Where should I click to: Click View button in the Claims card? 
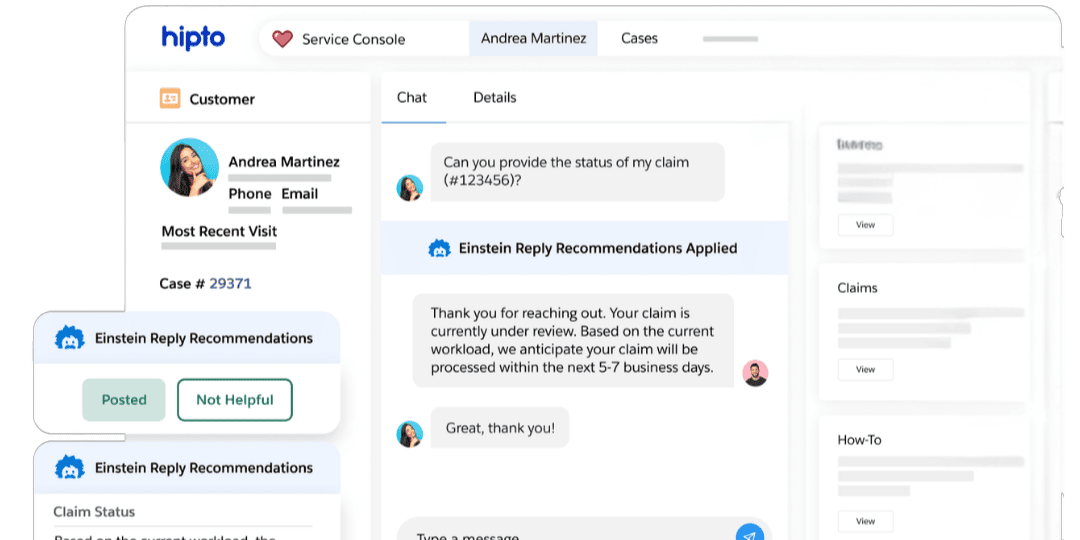[x=865, y=369]
